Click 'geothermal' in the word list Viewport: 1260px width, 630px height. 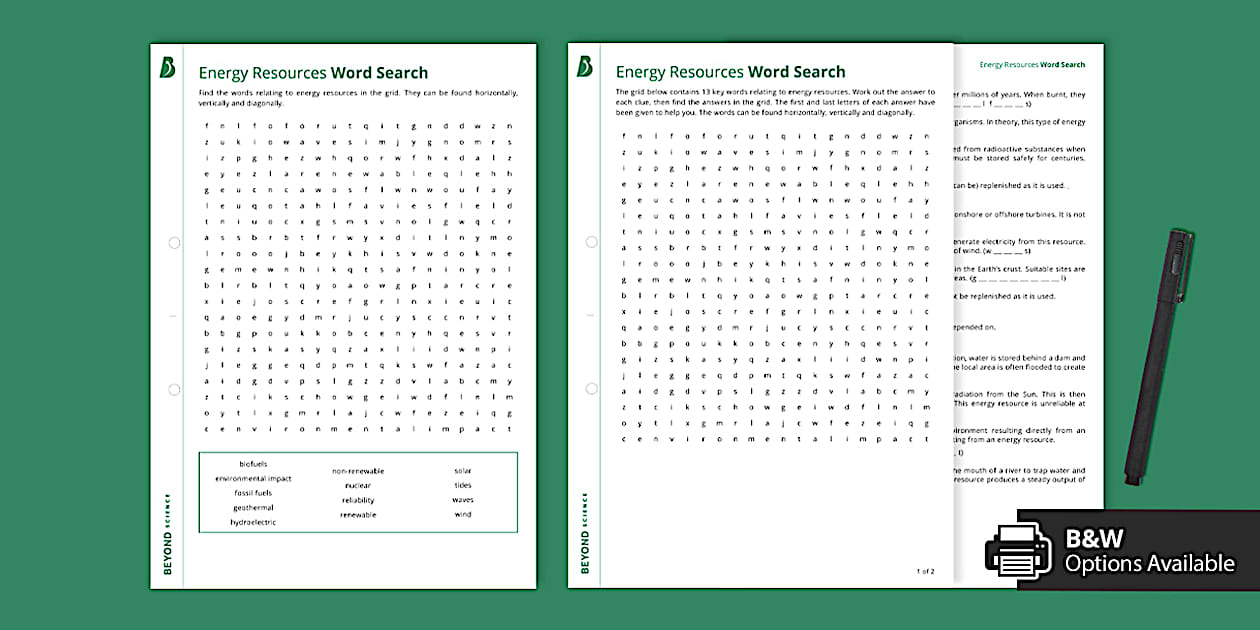(253, 507)
